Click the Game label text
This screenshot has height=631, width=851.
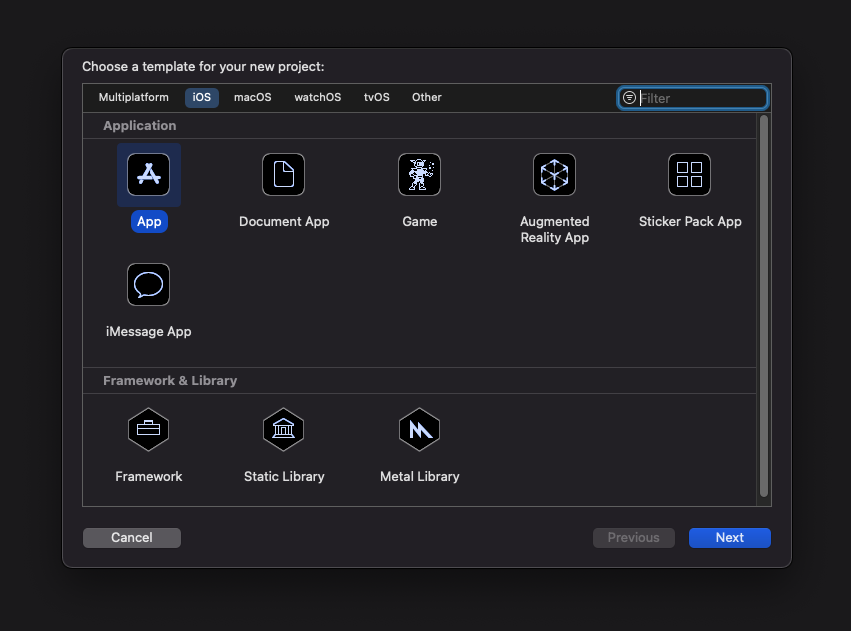point(420,221)
